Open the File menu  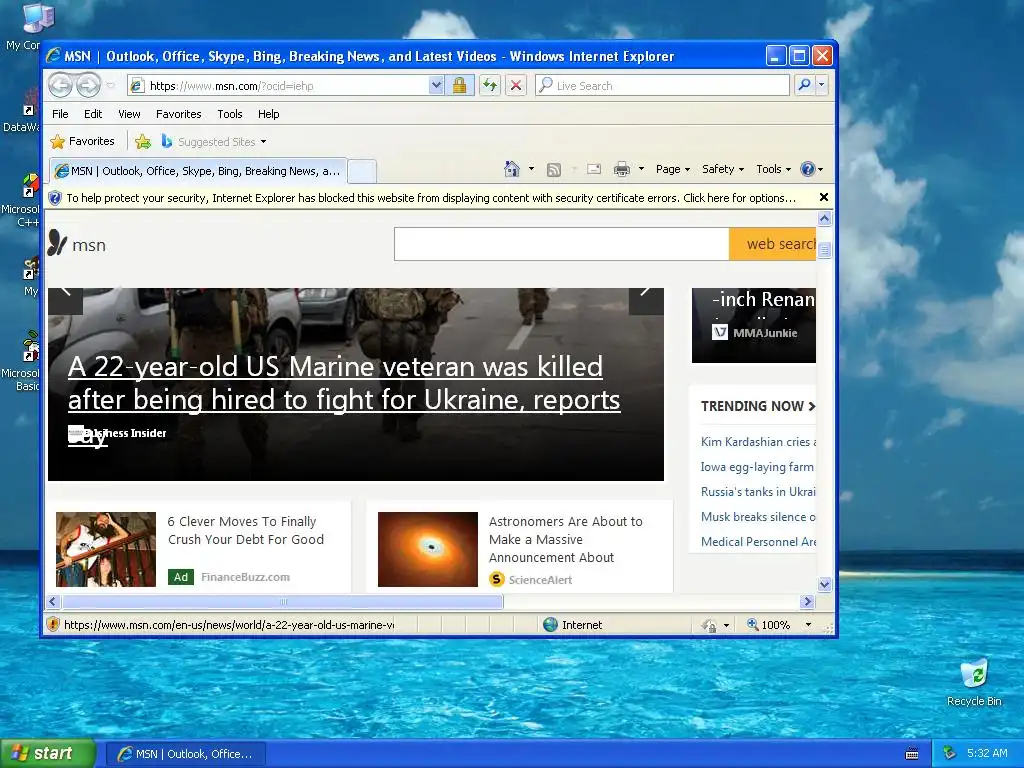coord(60,114)
